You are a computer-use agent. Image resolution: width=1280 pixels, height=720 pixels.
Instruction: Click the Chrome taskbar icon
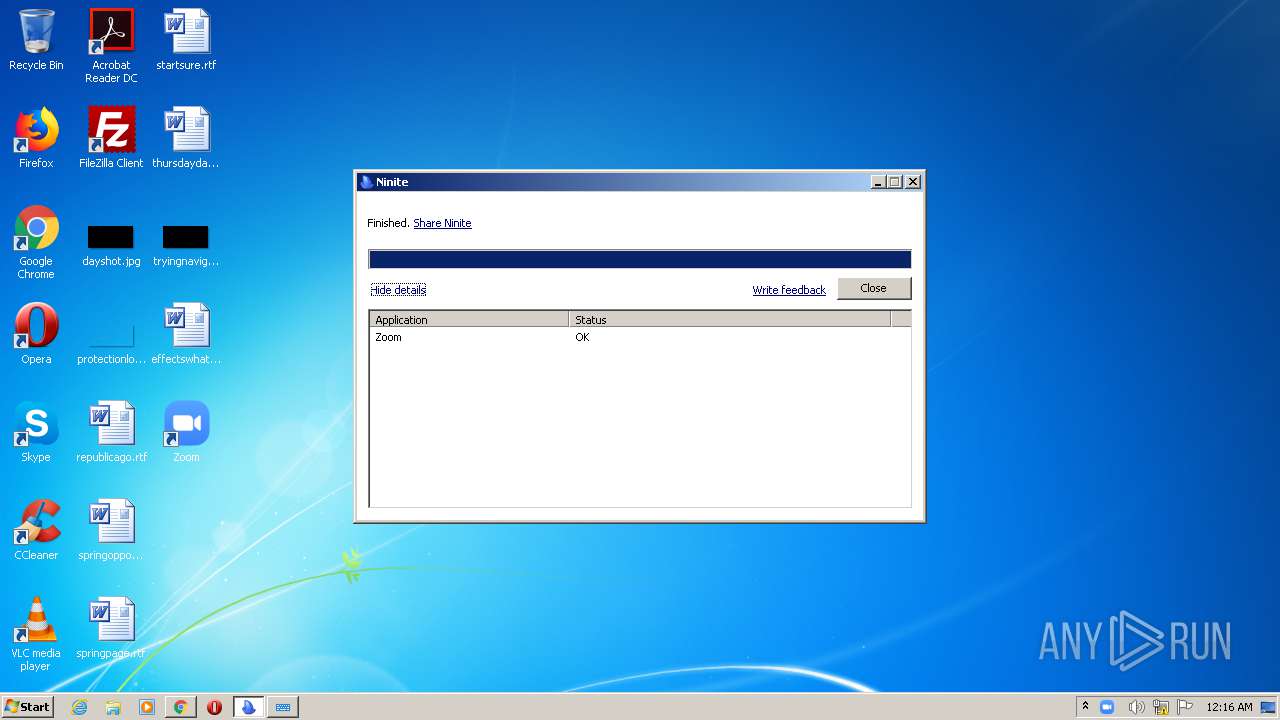click(181, 707)
